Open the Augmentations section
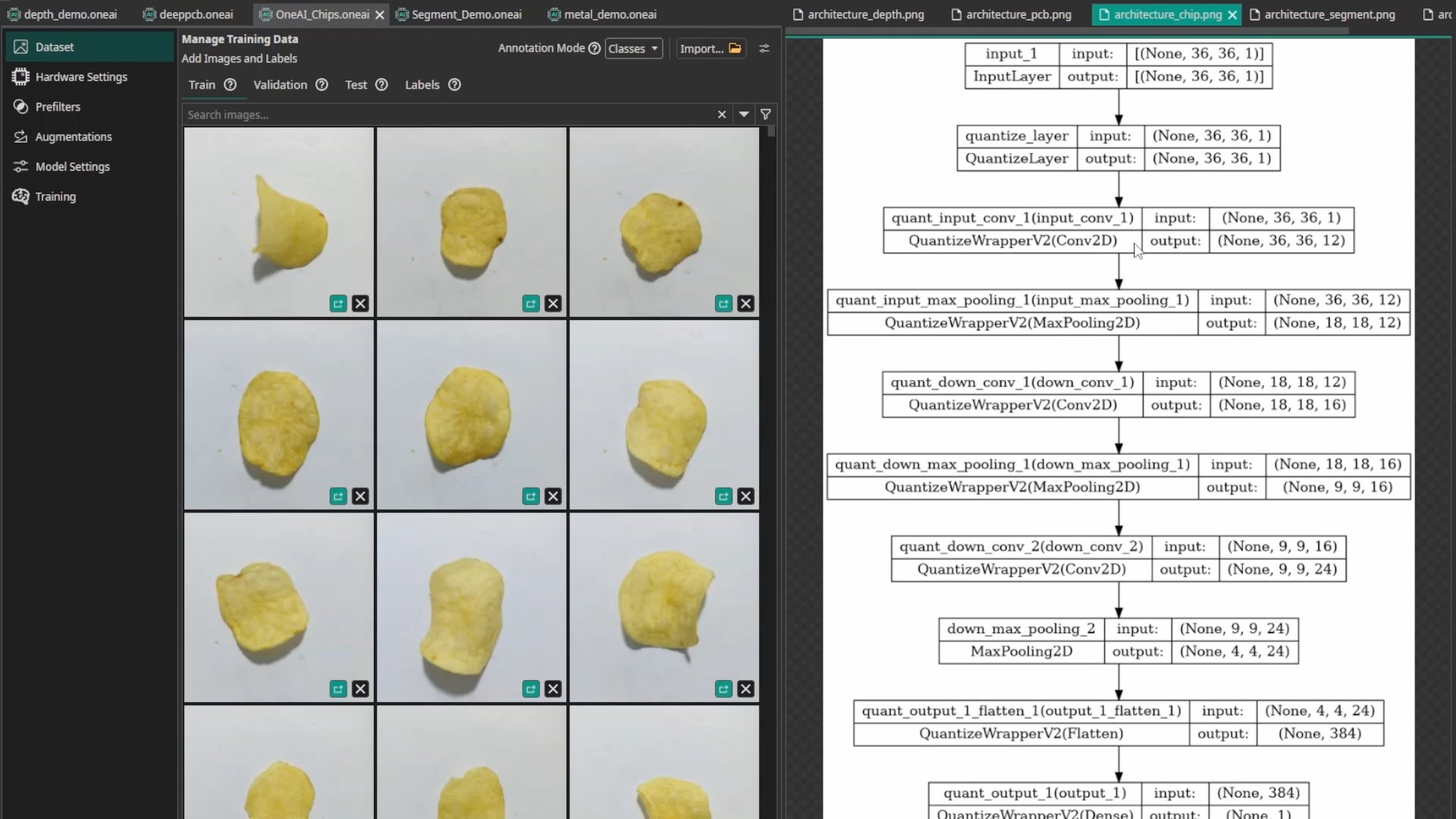Viewport: 1456px width, 819px height. click(x=73, y=136)
